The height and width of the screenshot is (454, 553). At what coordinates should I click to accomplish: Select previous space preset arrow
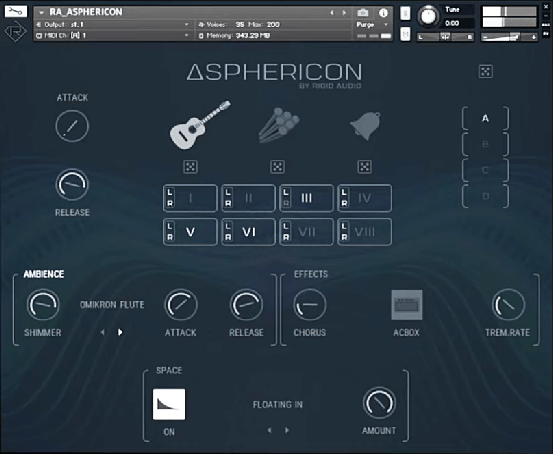click(x=269, y=430)
